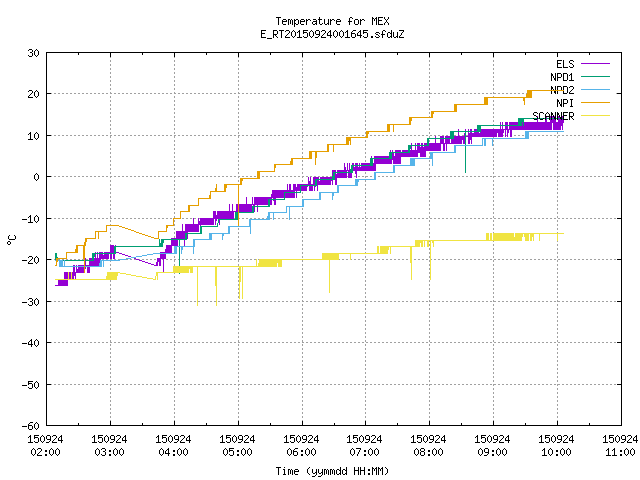Click the y-axis value 10
This screenshot has width=640, height=480.
point(33,136)
